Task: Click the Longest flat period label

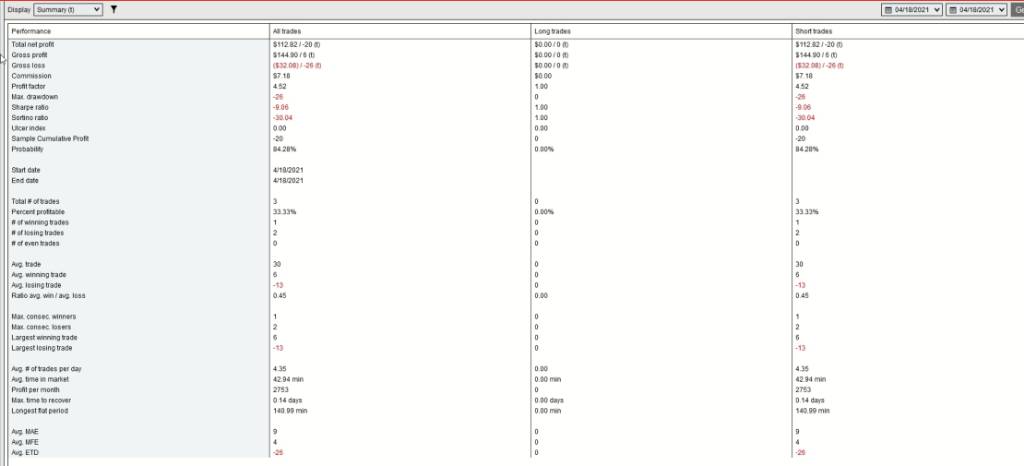Action: [39, 410]
